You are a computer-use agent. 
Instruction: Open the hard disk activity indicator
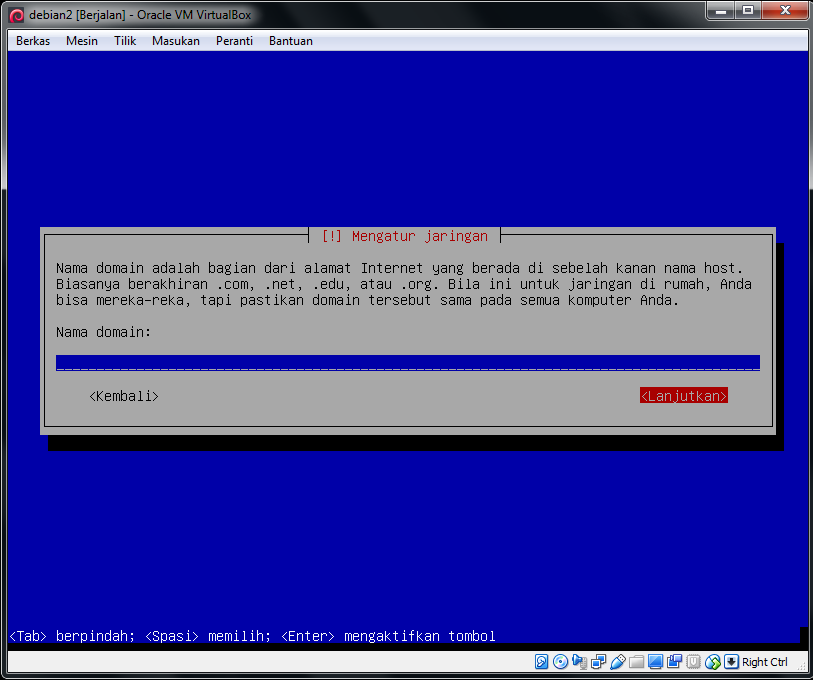pos(541,662)
